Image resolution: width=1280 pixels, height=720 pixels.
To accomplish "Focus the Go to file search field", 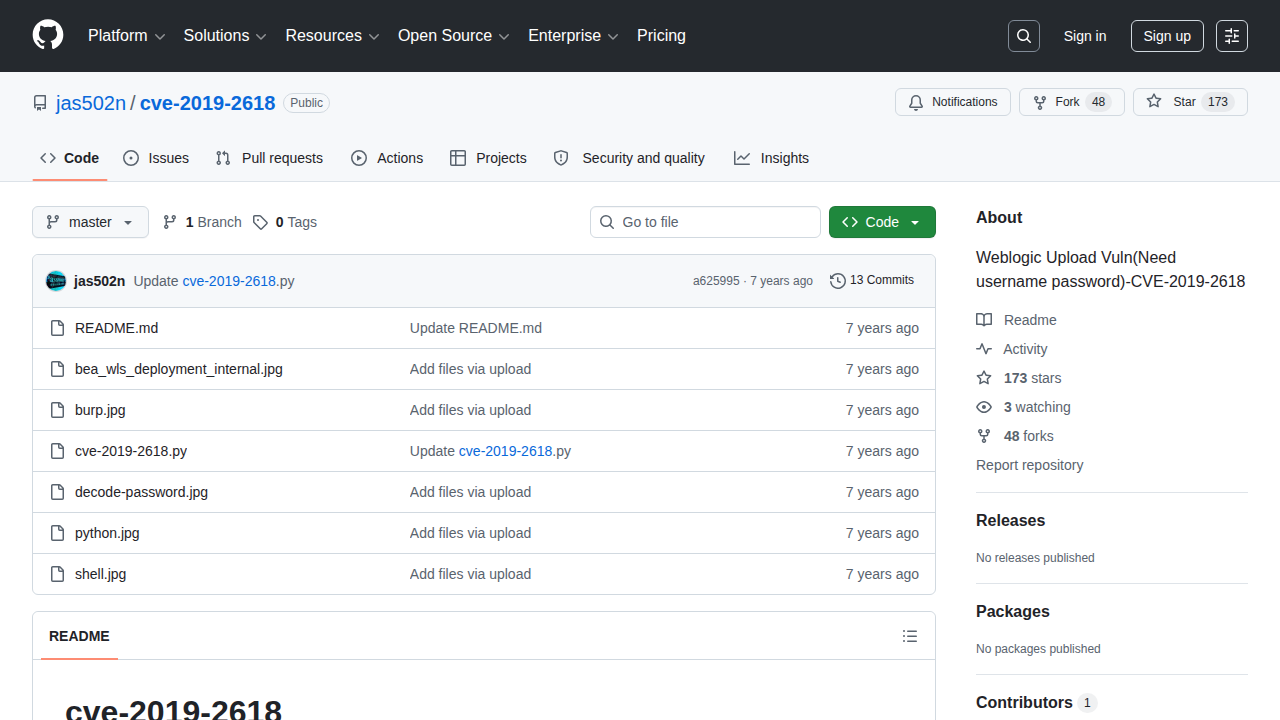I will click(x=705, y=222).
